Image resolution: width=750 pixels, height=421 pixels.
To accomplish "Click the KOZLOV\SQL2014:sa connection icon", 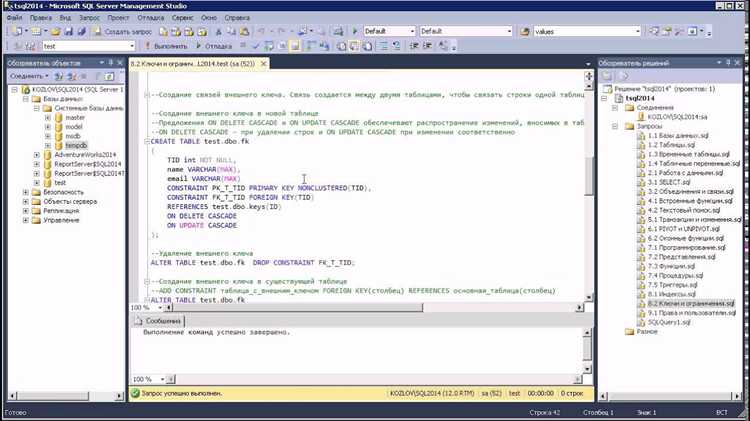I will 640,116.
